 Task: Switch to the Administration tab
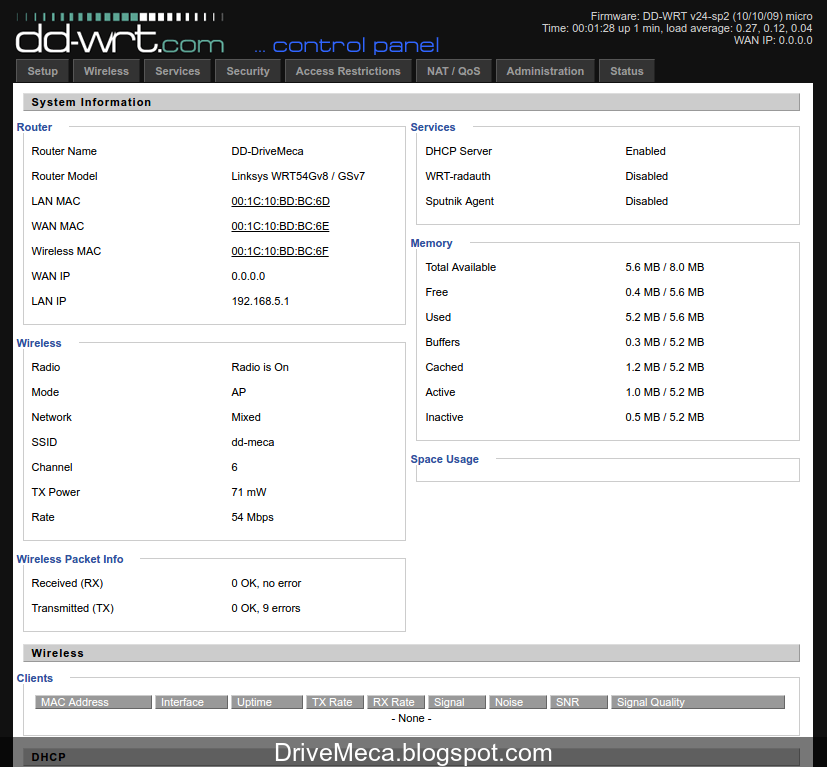tap(545, 70)
